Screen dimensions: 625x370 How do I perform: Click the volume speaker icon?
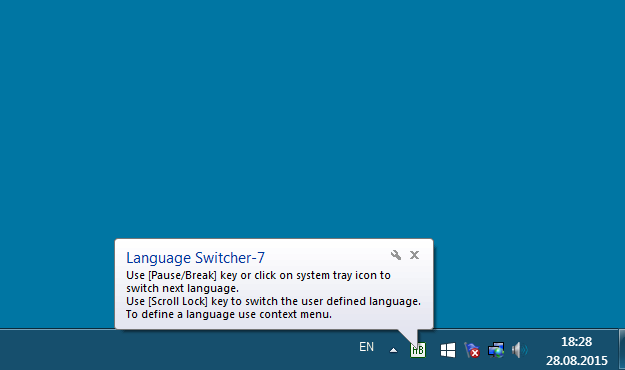pyautogui.click(x=519, y=350)
